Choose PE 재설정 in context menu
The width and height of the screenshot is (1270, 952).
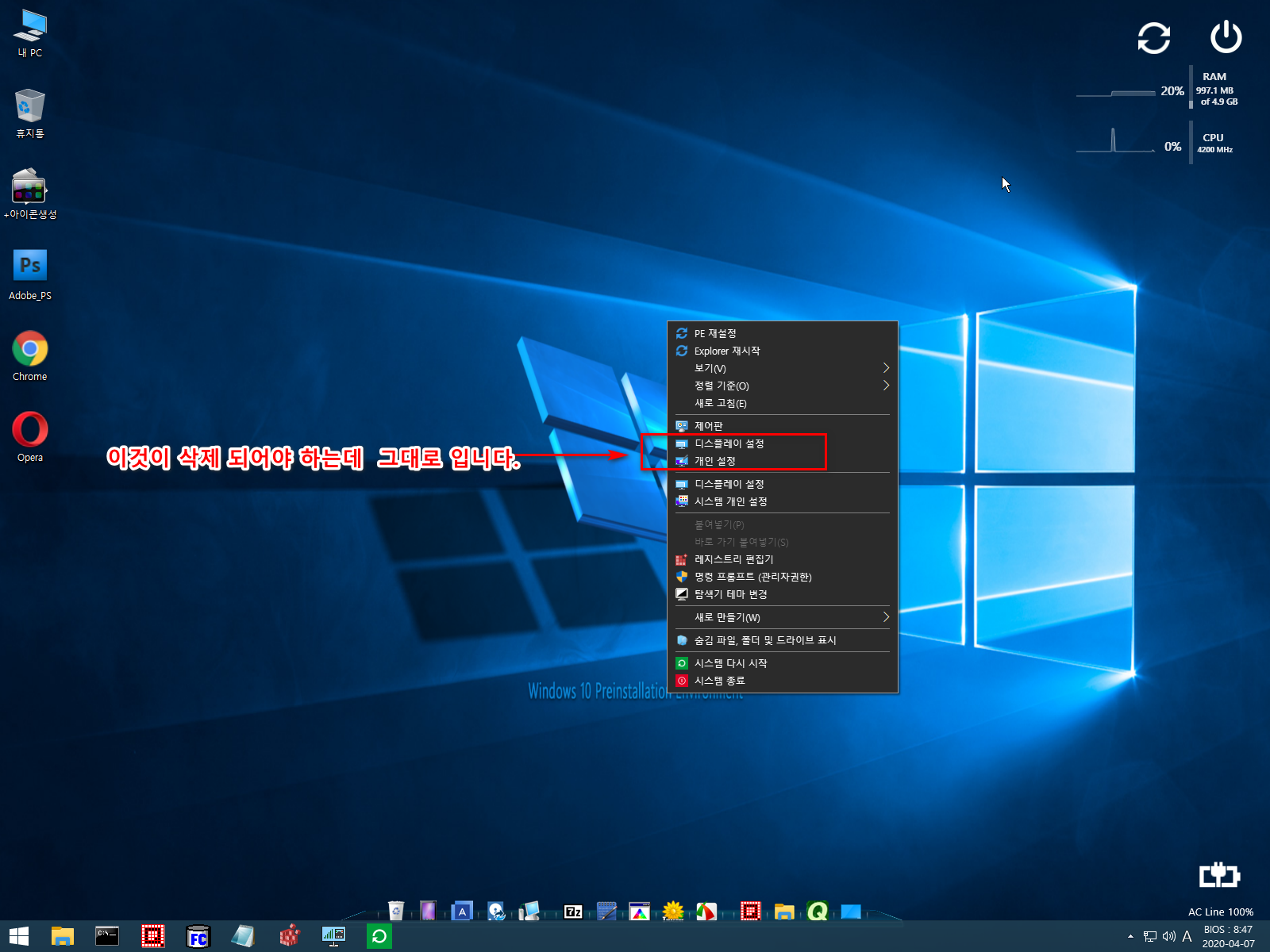pyautogui.click(x=783, y=333)
